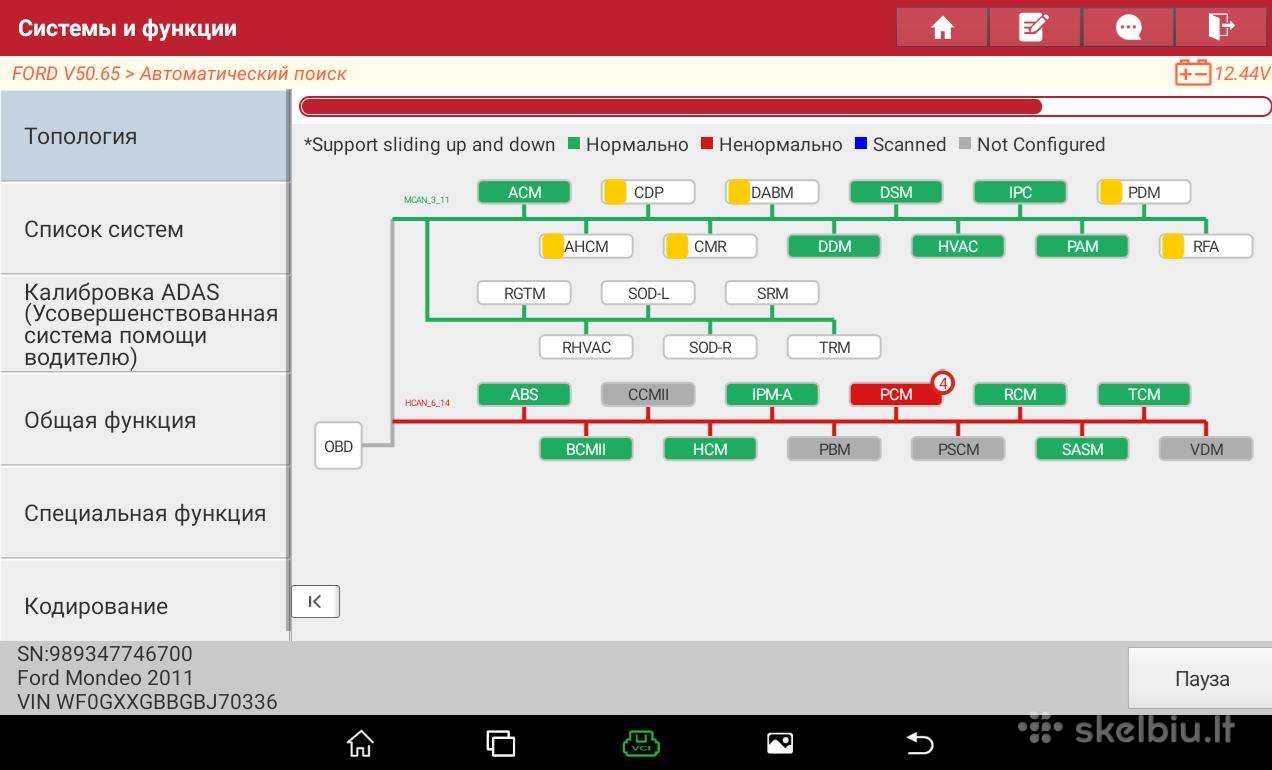The width and height of the screenshot is (1272, 770).
Task: Collapse the sidebar with arrow button
Action: [315, 601]
